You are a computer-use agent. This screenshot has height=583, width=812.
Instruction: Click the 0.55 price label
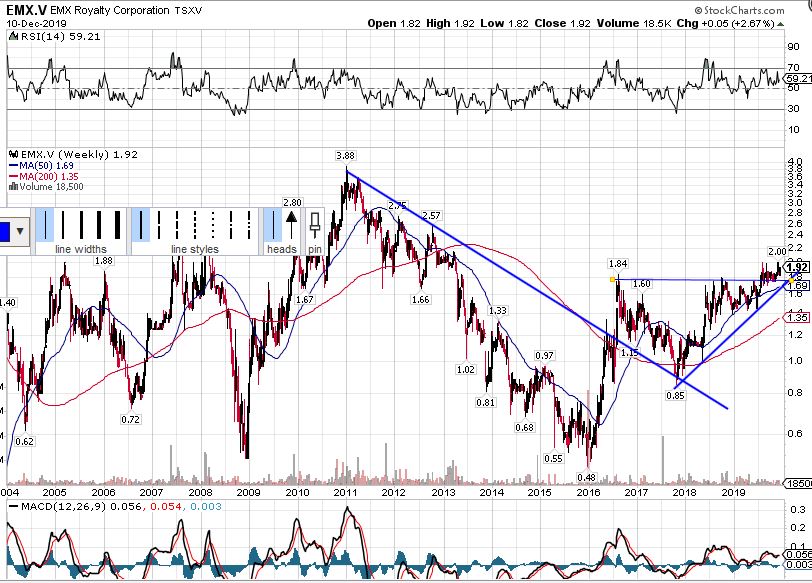[553, 459]
